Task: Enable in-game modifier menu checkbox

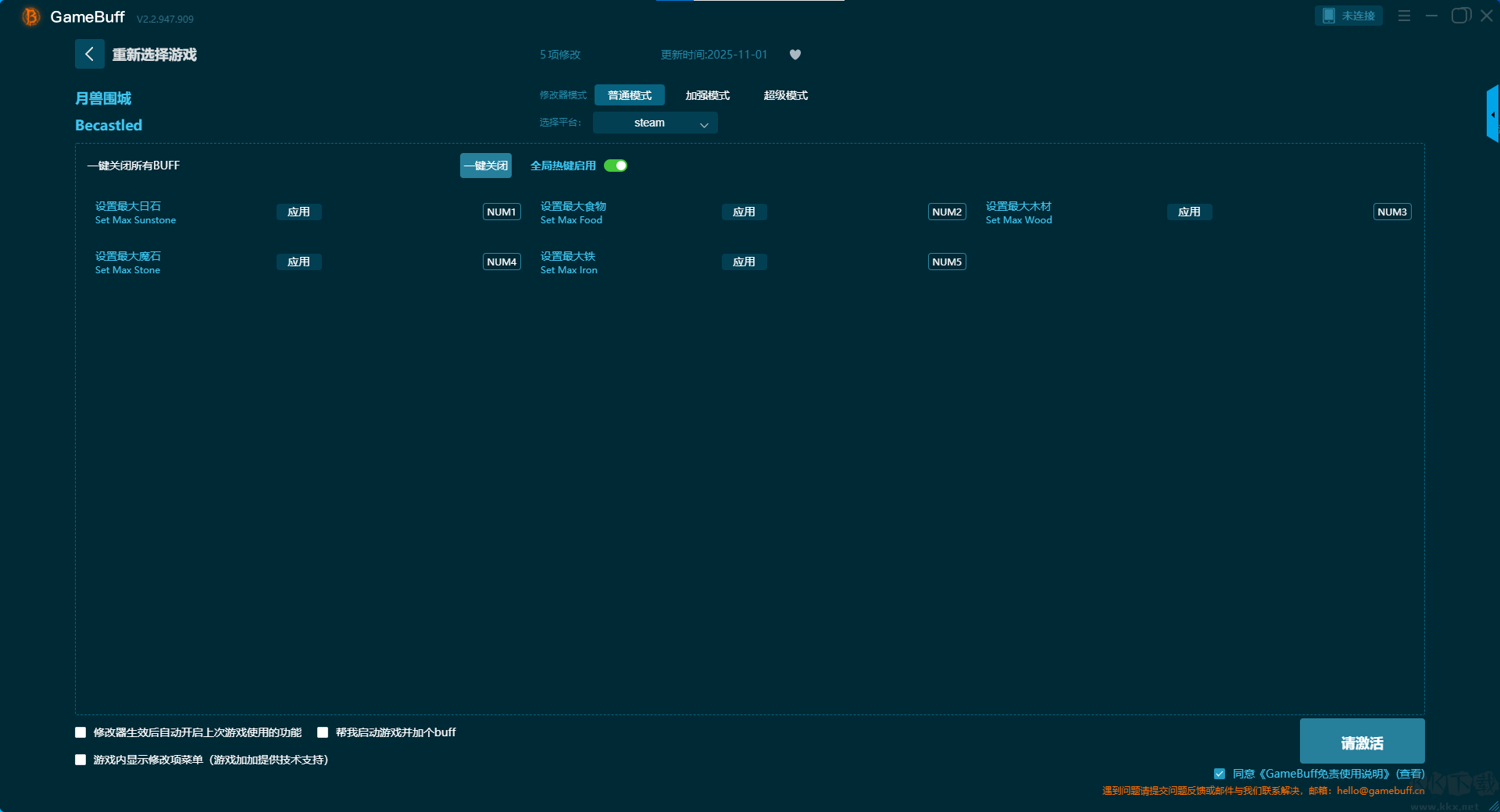Action: [80, 760]
